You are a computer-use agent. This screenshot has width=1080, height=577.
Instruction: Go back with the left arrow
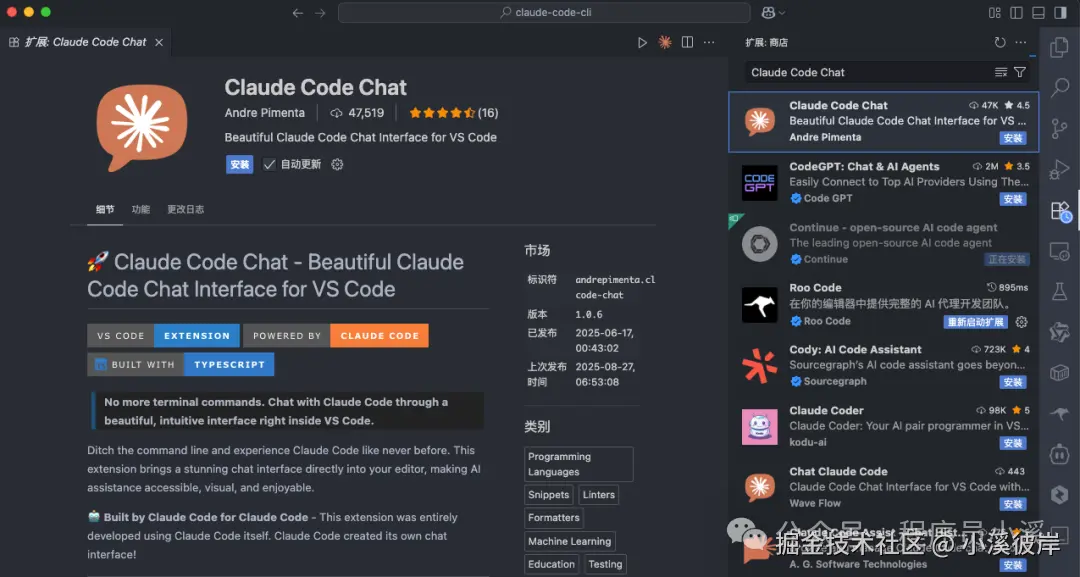[x=298, y=12]
